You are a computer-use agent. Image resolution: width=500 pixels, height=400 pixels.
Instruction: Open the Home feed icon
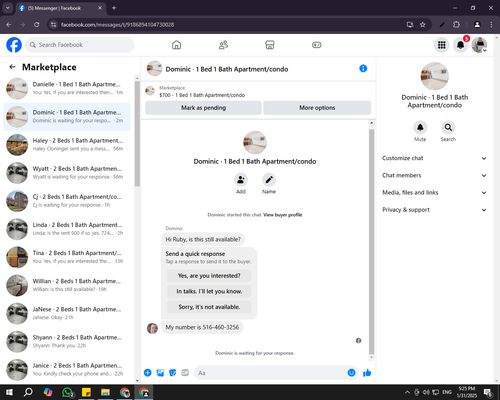(176, 45)
